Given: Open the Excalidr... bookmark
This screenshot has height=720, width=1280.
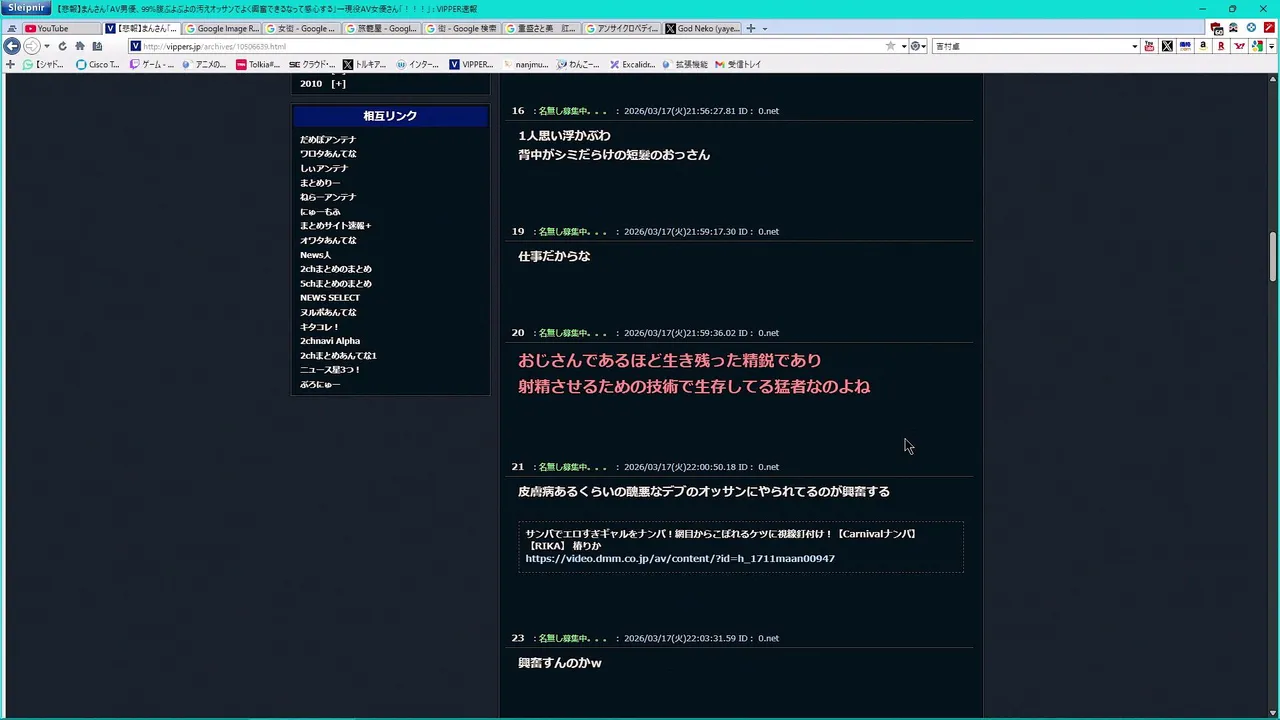Looking at the screenshot, I should [632, 64].
